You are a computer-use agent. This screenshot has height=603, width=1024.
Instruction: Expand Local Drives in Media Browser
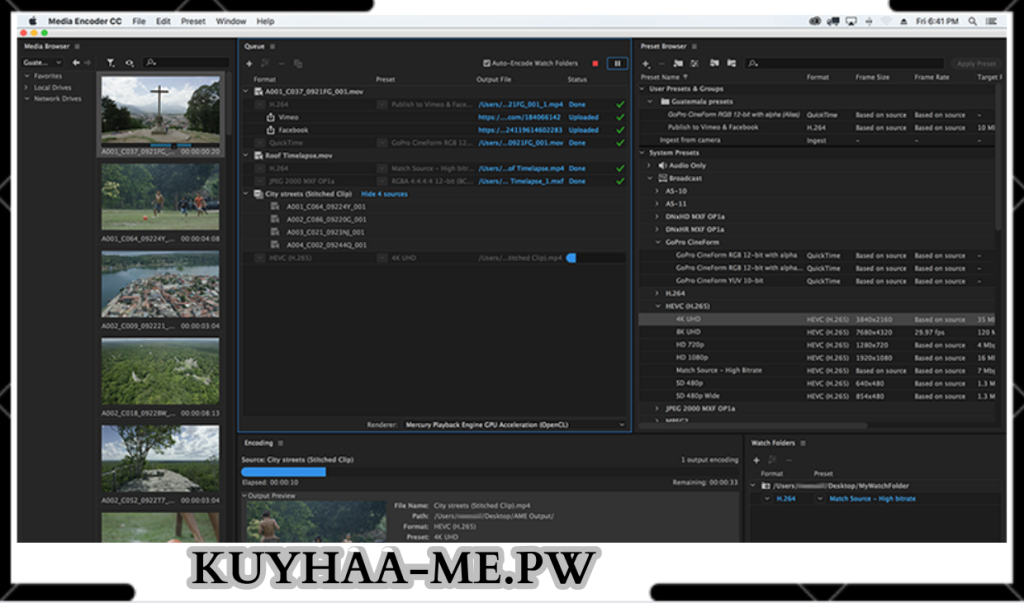27,88
